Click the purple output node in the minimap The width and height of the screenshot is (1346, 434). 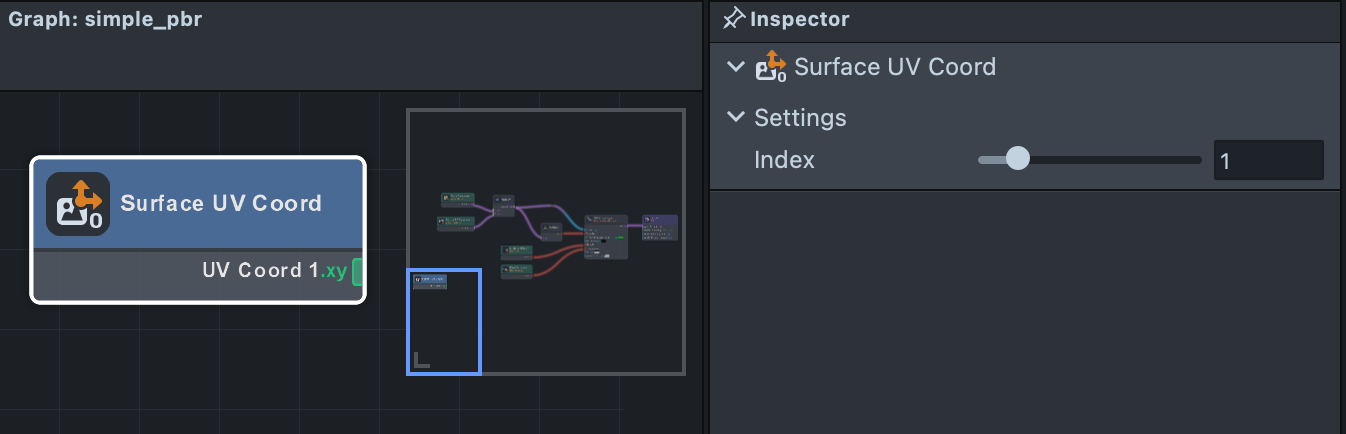click(660, 227)
